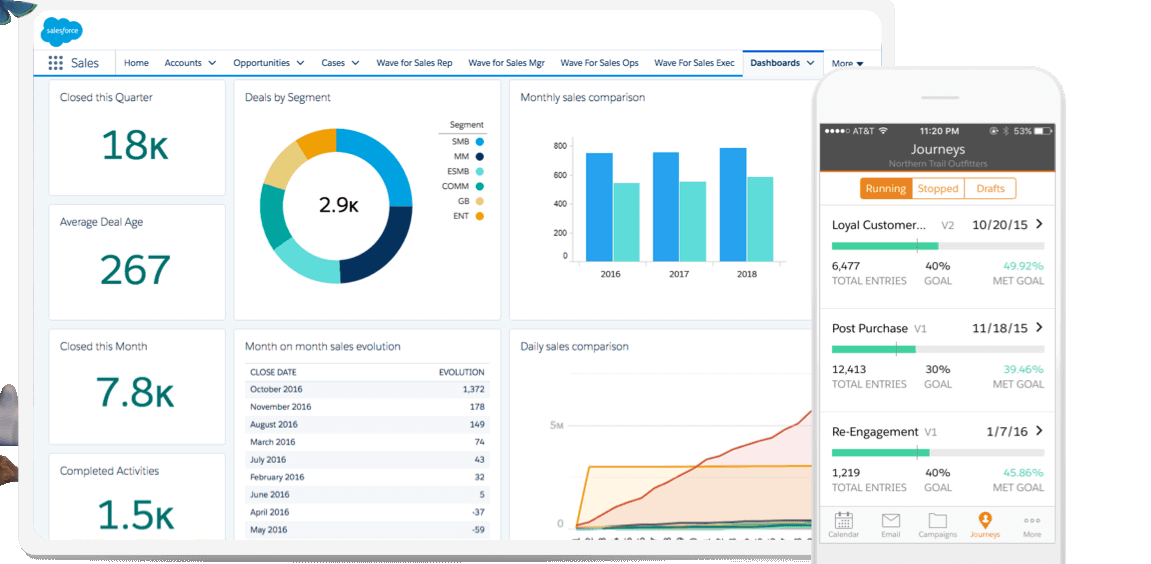This screenshot has height=564, width=1151.
Task: Switch to Wave for Sales Rep tab
Action: point(414,63)
